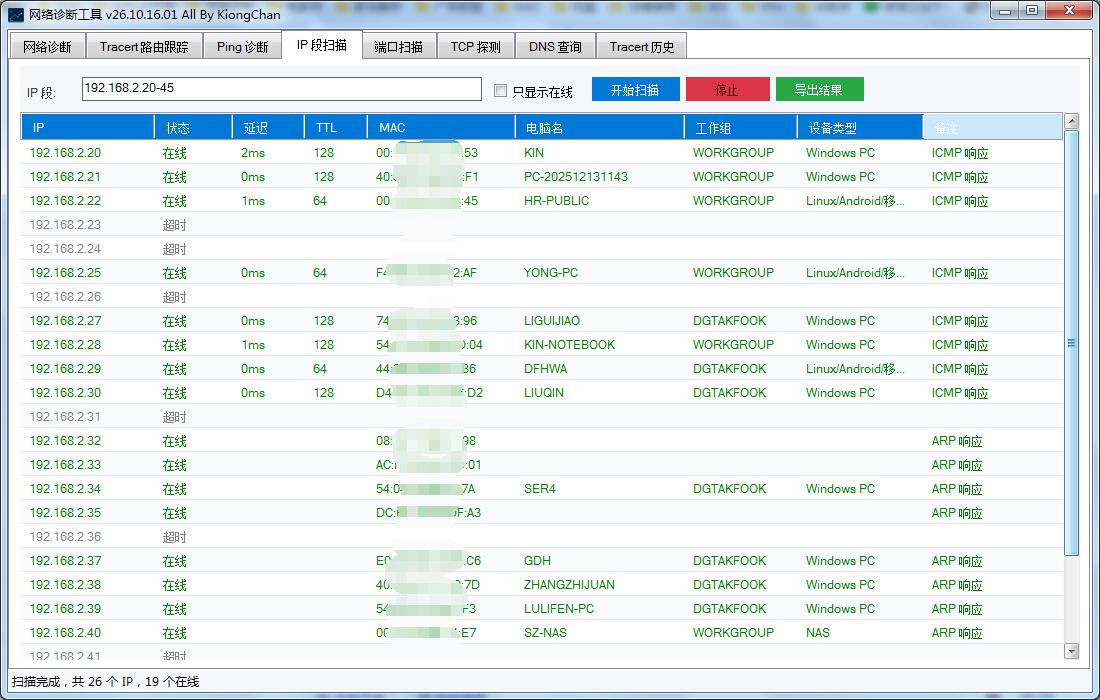
Task: Select timed-out row 192.168.2.36
Action: click(x=541, y=537)
